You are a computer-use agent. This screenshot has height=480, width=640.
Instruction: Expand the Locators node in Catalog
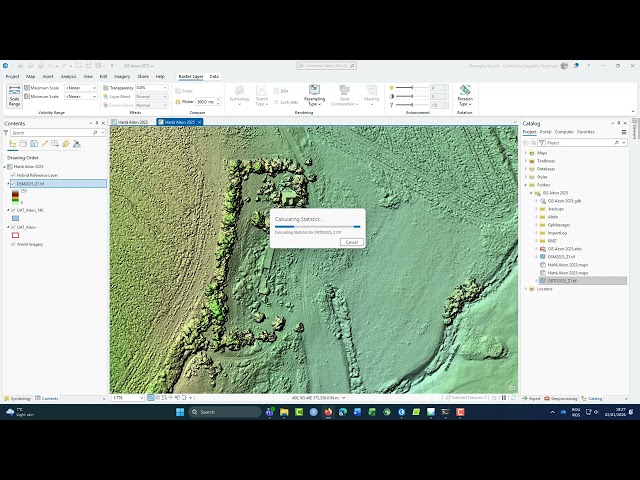(x=526, y=289)
